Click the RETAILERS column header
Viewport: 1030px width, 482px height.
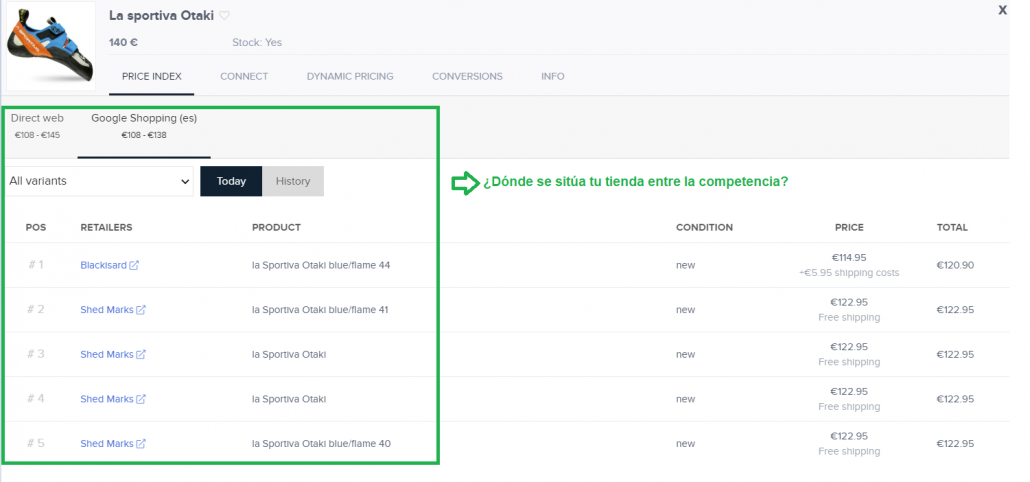(x=106, y=227)
